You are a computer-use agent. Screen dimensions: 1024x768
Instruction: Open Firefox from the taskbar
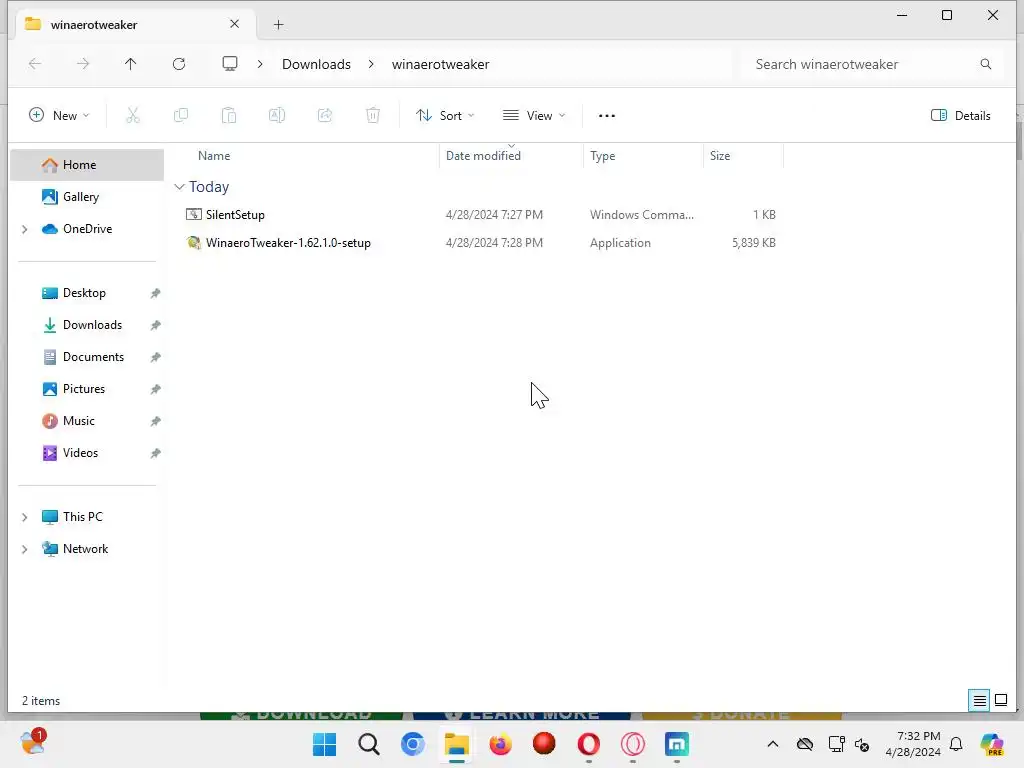pyautogui.click(x=501, y=744)
